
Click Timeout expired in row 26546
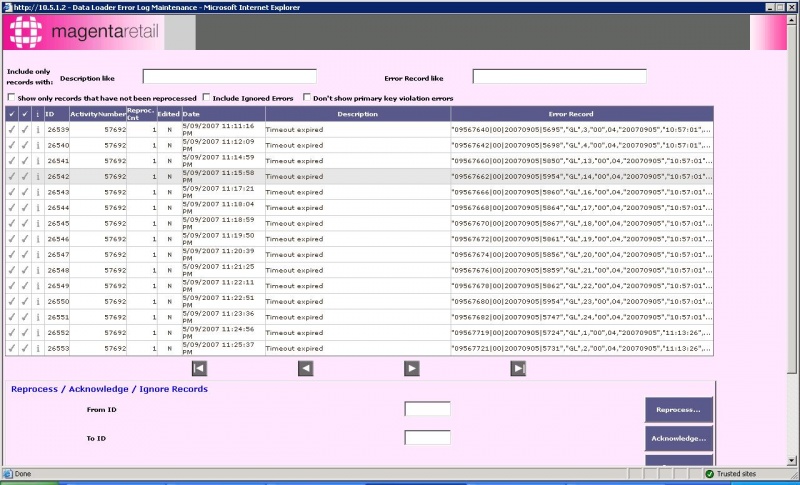coord(294,239)
